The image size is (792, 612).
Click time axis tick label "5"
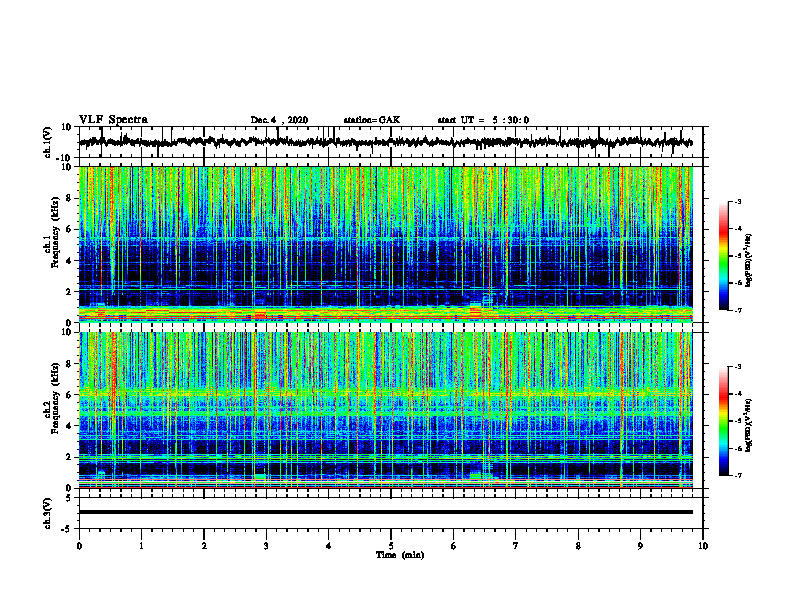point(391,546)
